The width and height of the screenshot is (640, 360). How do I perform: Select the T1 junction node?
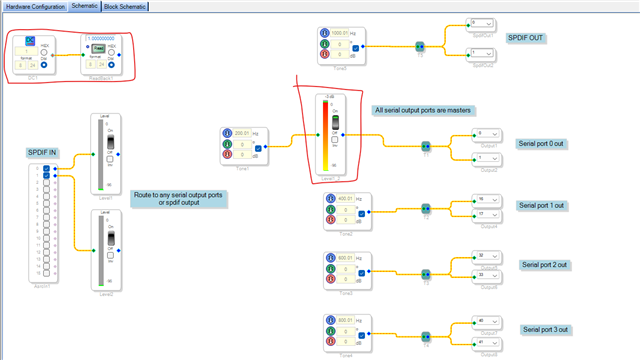pos(426,146)
